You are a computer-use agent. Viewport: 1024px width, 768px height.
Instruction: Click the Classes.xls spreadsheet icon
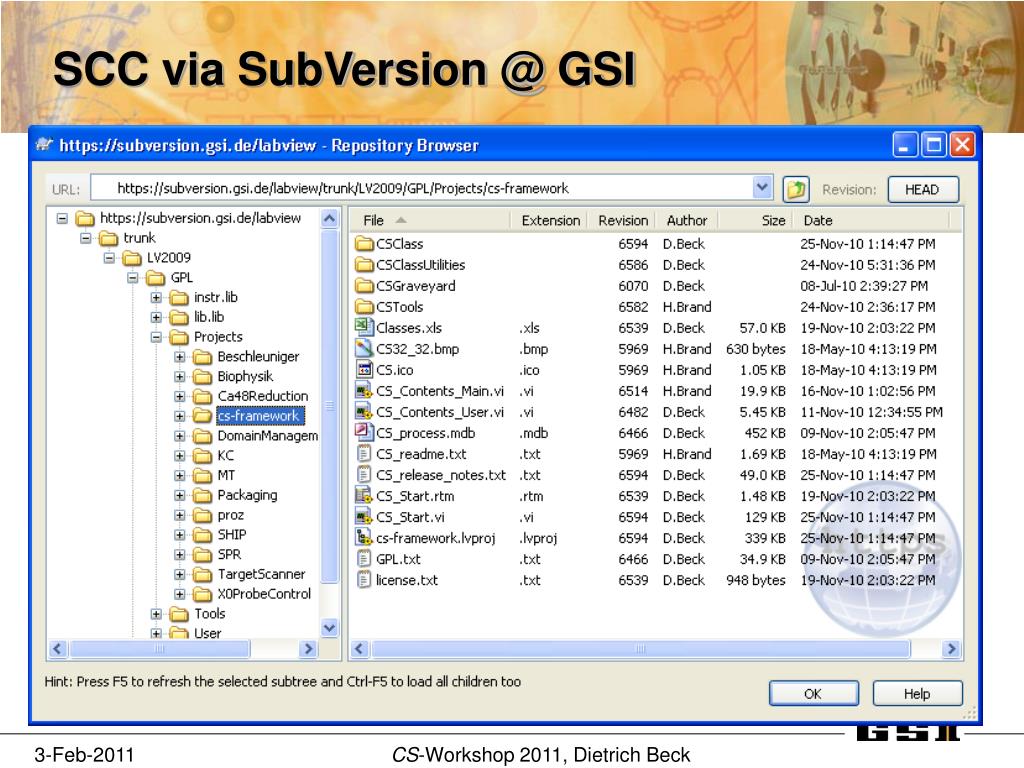pyautogui.click(x=364, y=327)
